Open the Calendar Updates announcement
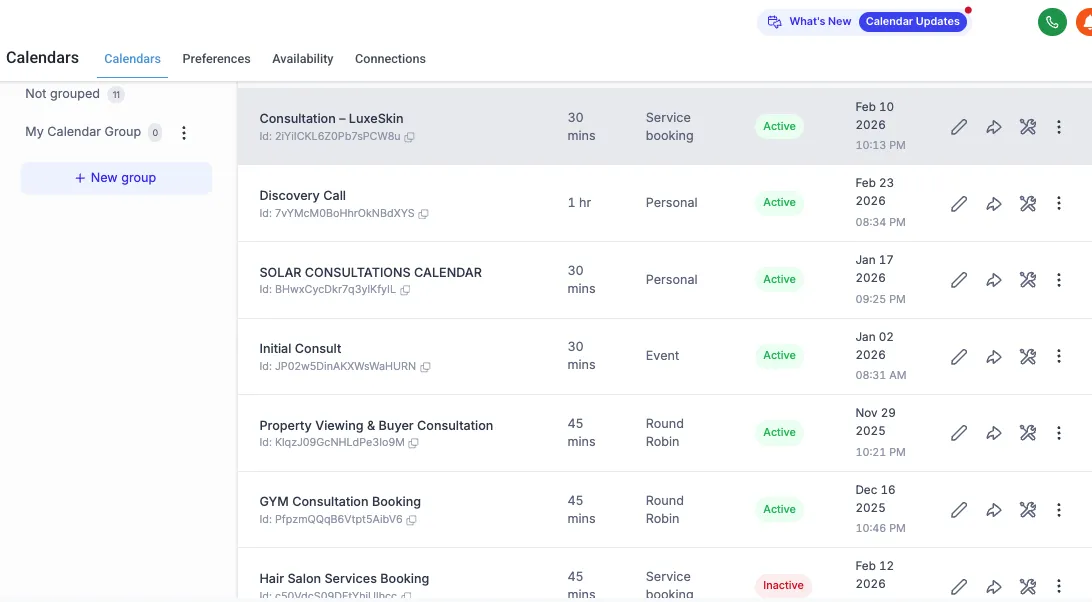The image size is (1092, 602). pos(912,22)
